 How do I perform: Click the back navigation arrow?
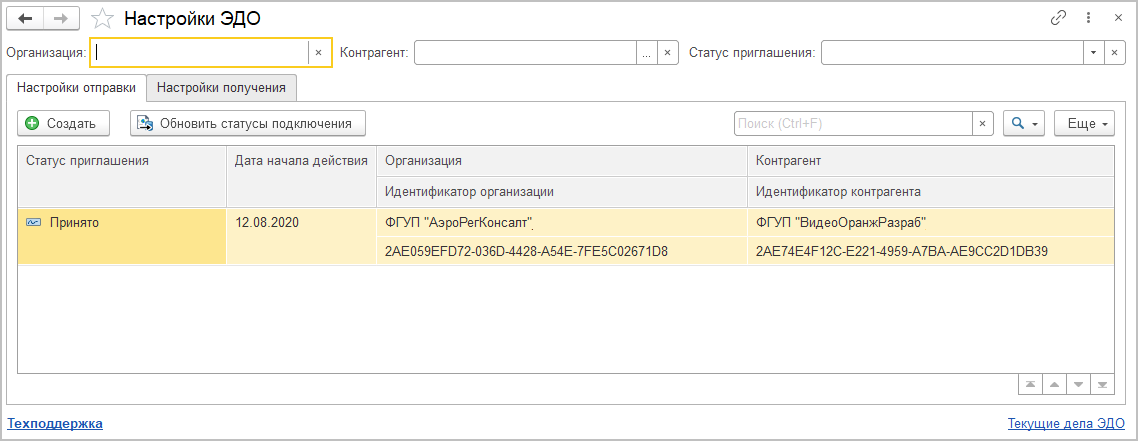tap(25, 19)
